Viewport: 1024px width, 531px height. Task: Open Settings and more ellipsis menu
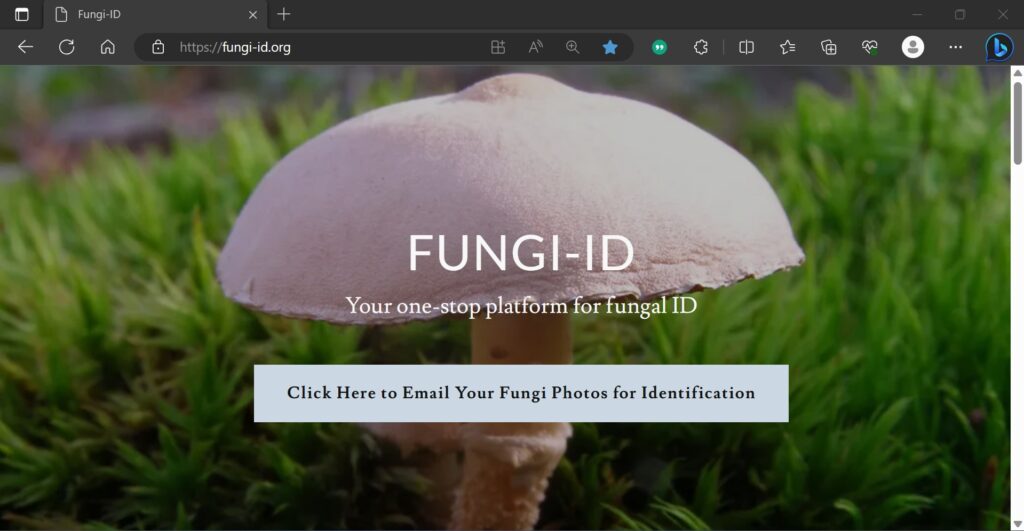[x=955, y=47]
